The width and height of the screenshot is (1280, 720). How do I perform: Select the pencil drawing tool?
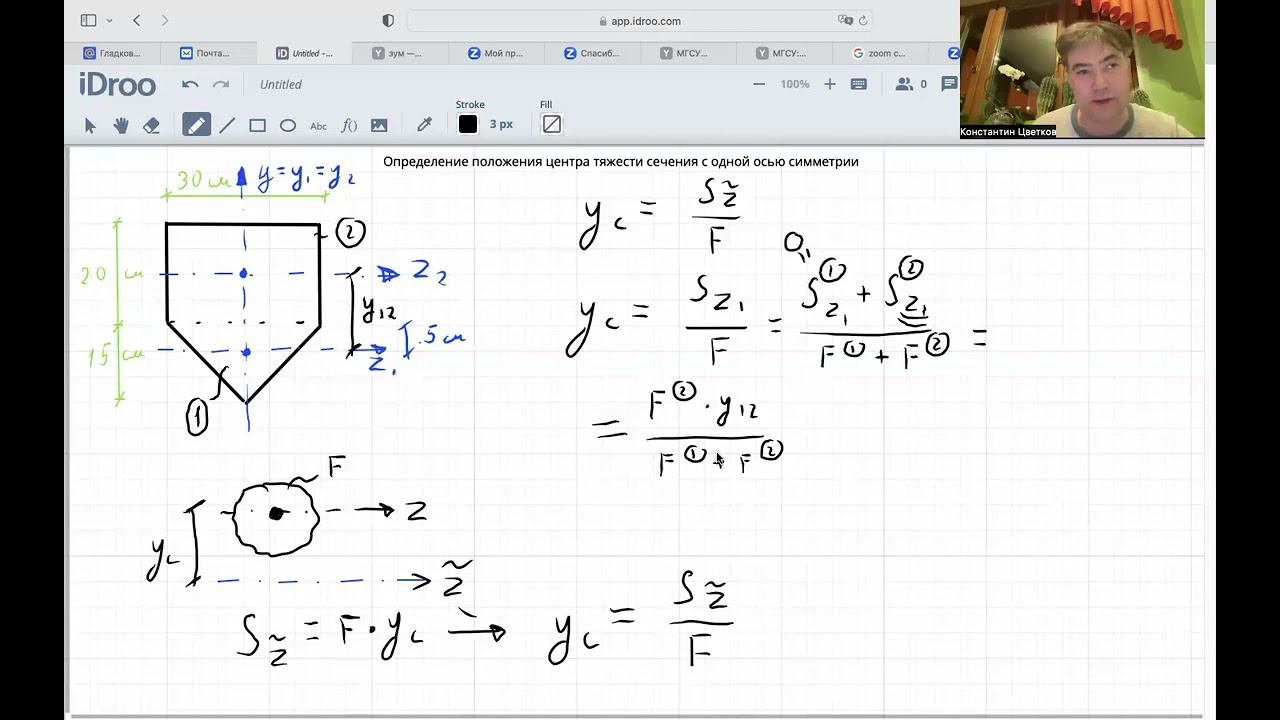point(196,125)
